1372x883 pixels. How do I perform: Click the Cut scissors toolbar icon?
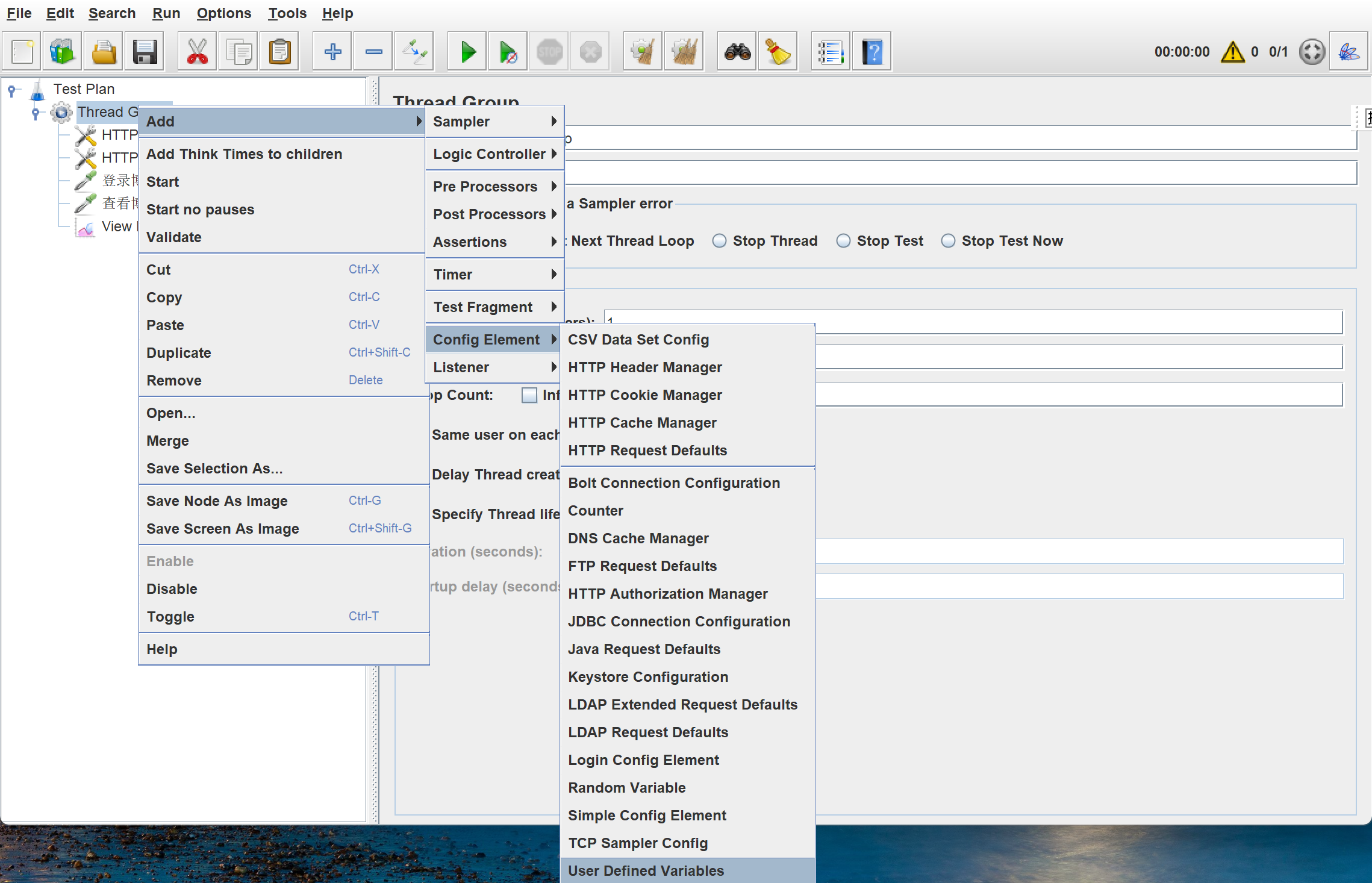pyautogui.click(x=197, y=52)
